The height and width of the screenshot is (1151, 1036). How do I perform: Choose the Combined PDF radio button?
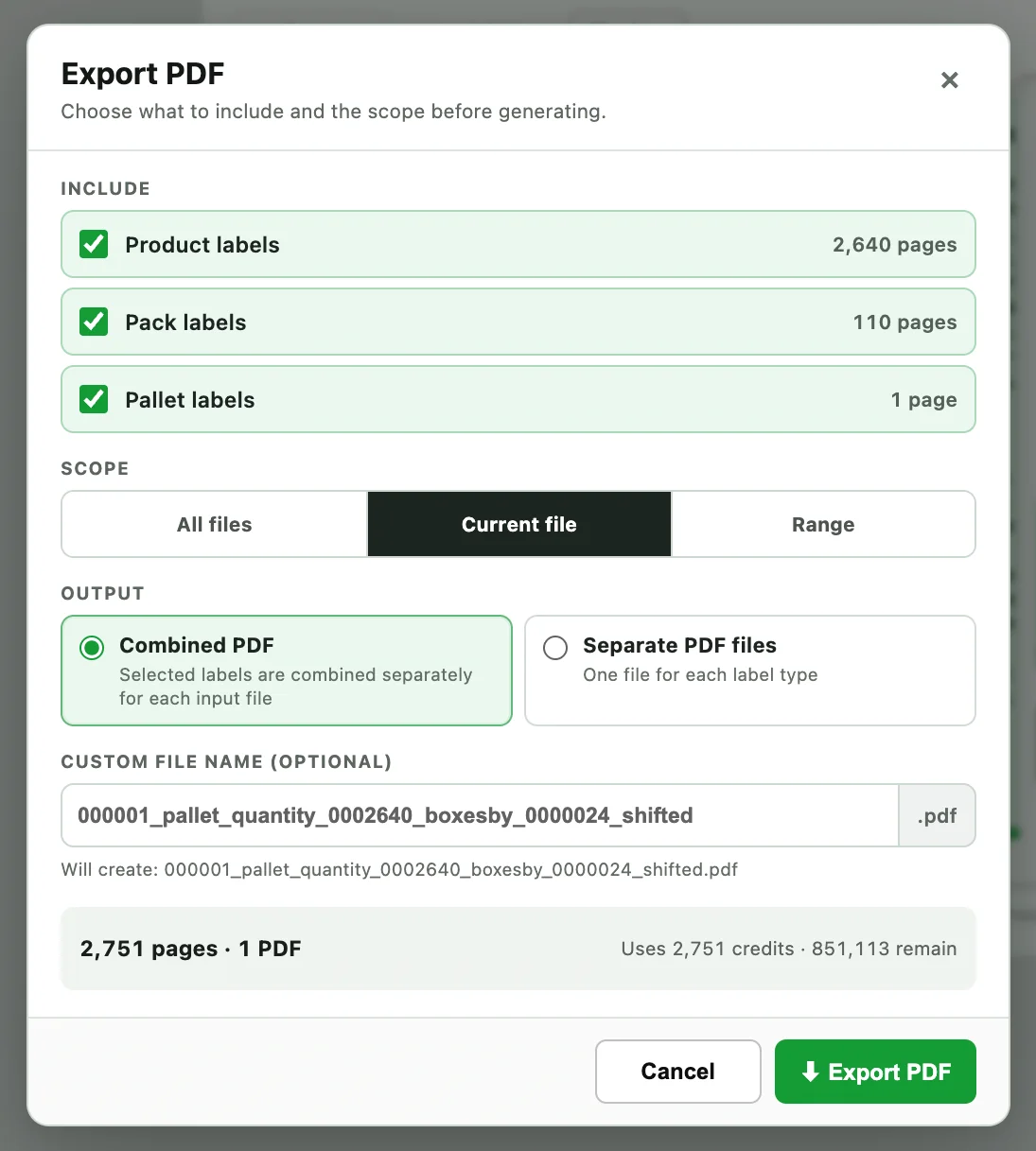(x=92, y=648)
